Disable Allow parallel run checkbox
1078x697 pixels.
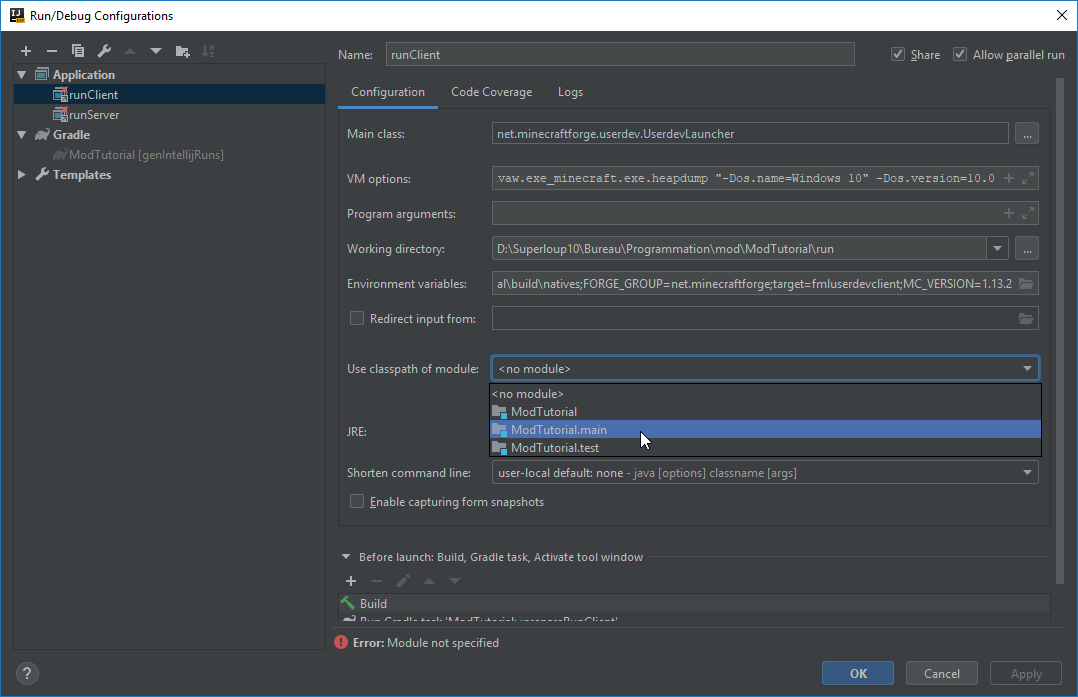tap(960, 55)
